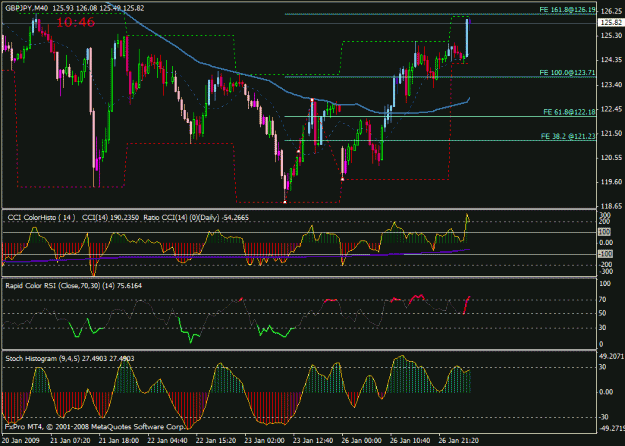Click the 26 Jan 00:00 time axis label
Image resolution: width=625 pixels, height=446 pixels.
coord(362,441)
